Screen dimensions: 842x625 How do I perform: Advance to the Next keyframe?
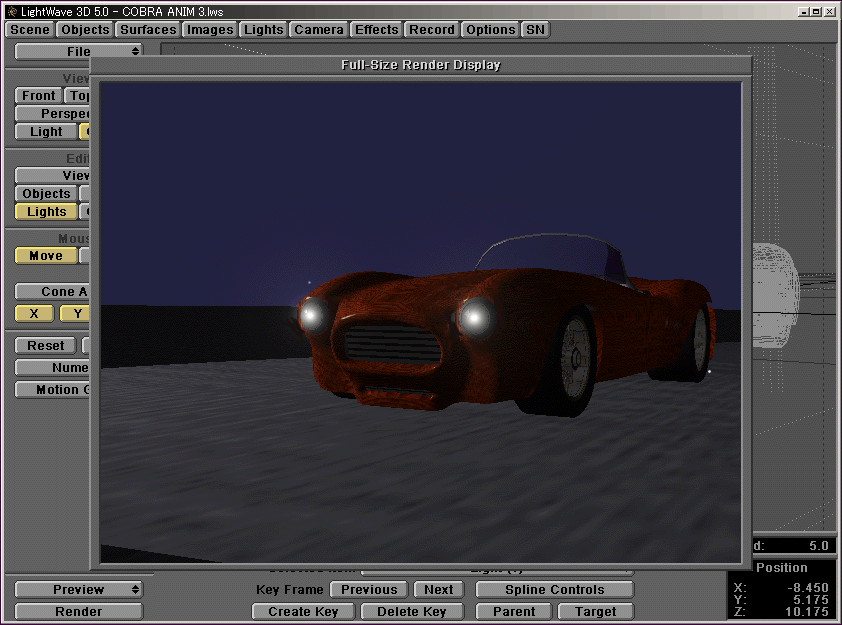[x=438, y=589]
